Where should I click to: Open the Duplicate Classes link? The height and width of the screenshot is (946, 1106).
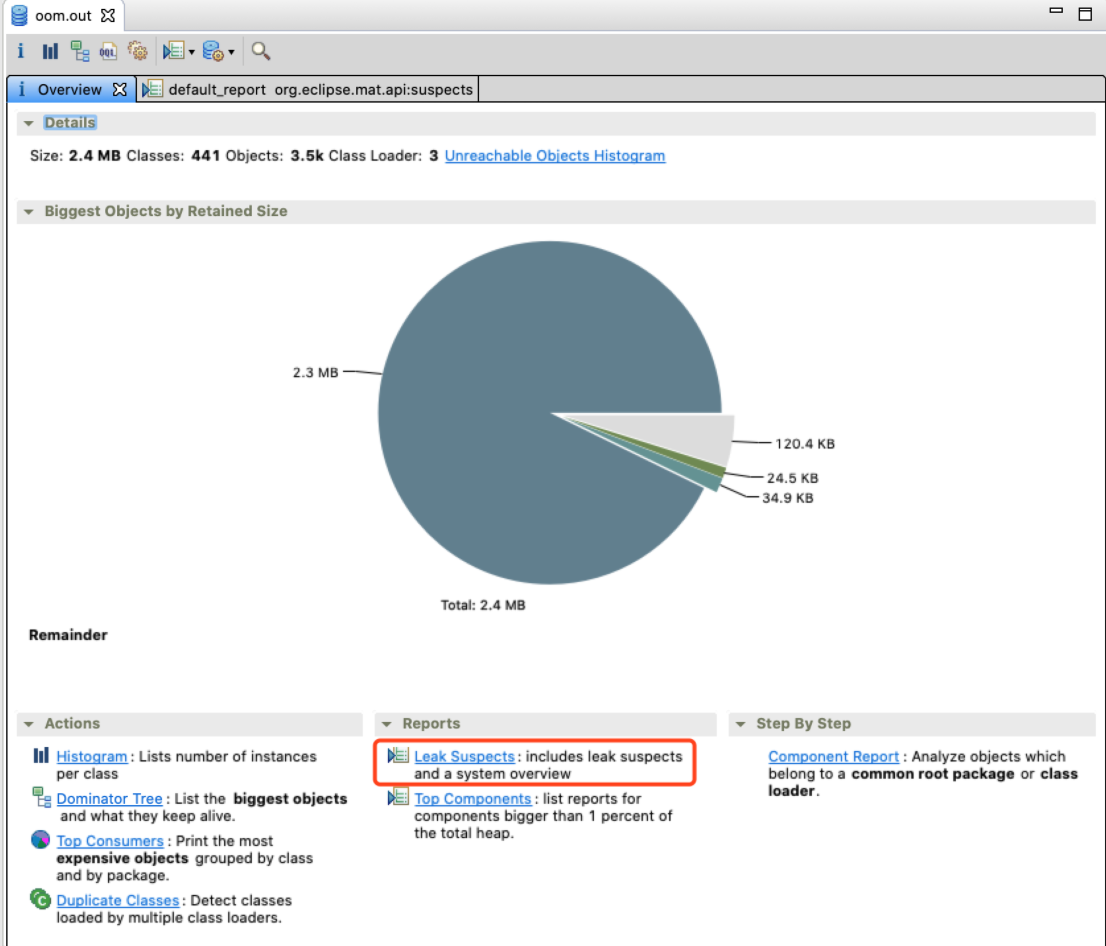118,900
